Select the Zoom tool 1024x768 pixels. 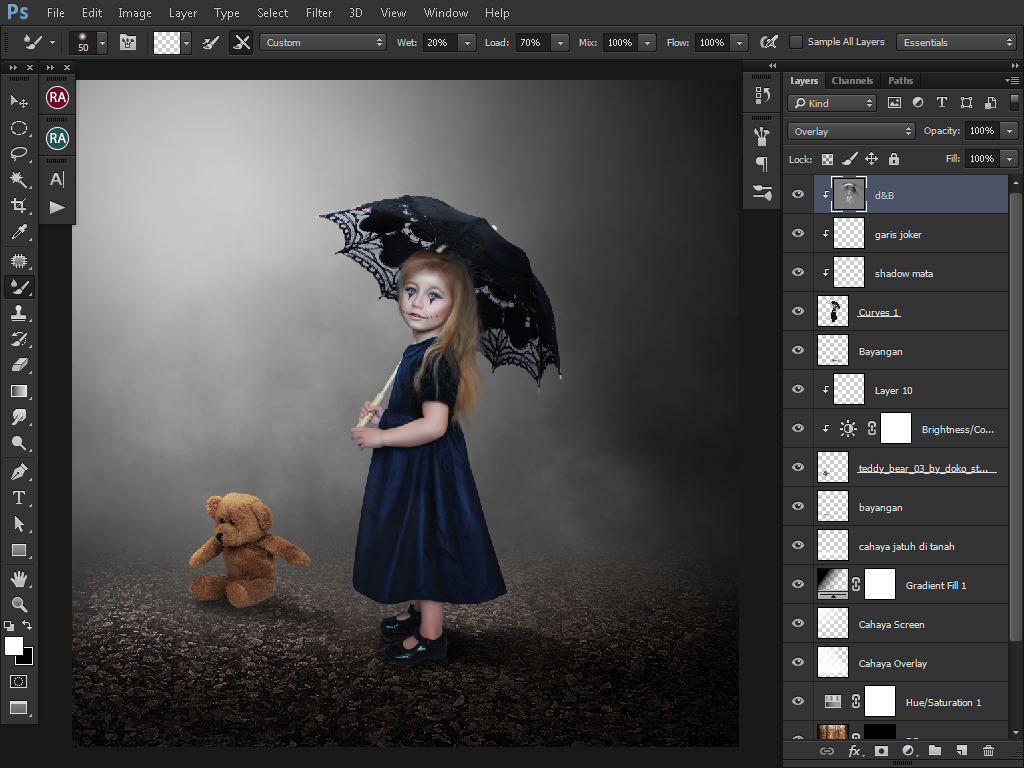coord(18,604)
